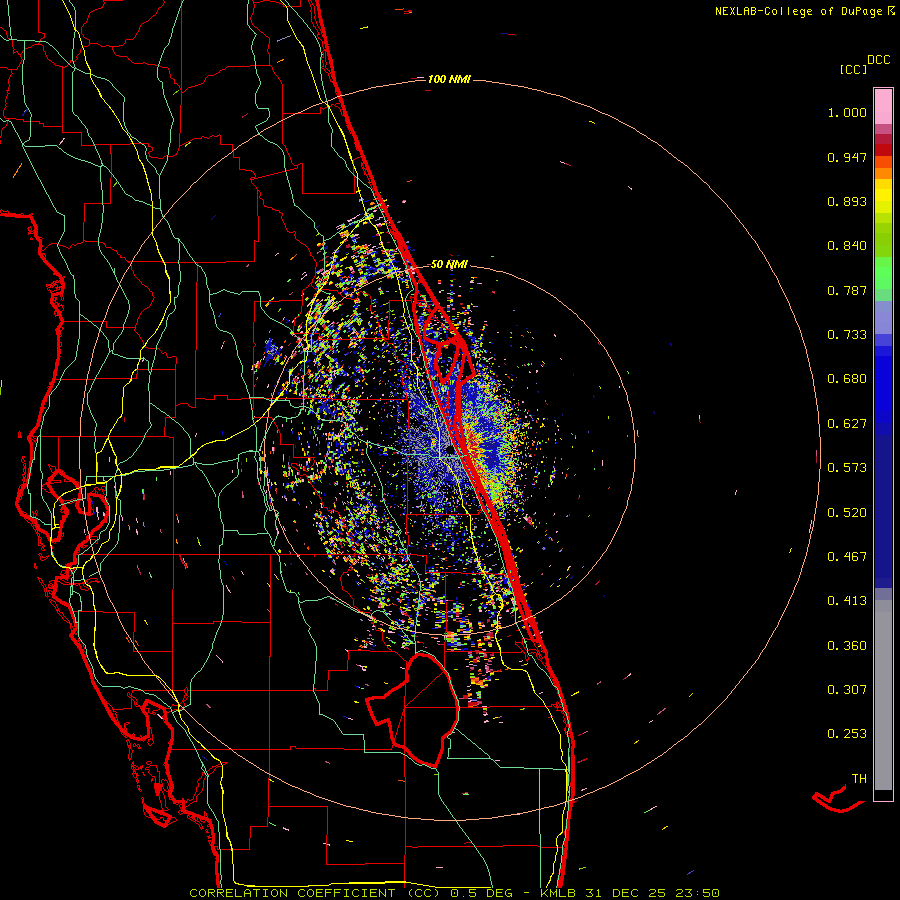The height and width of the screenshot is (900, 900).
Task: Click the 0.627 scale value
Action: point(847,424)
